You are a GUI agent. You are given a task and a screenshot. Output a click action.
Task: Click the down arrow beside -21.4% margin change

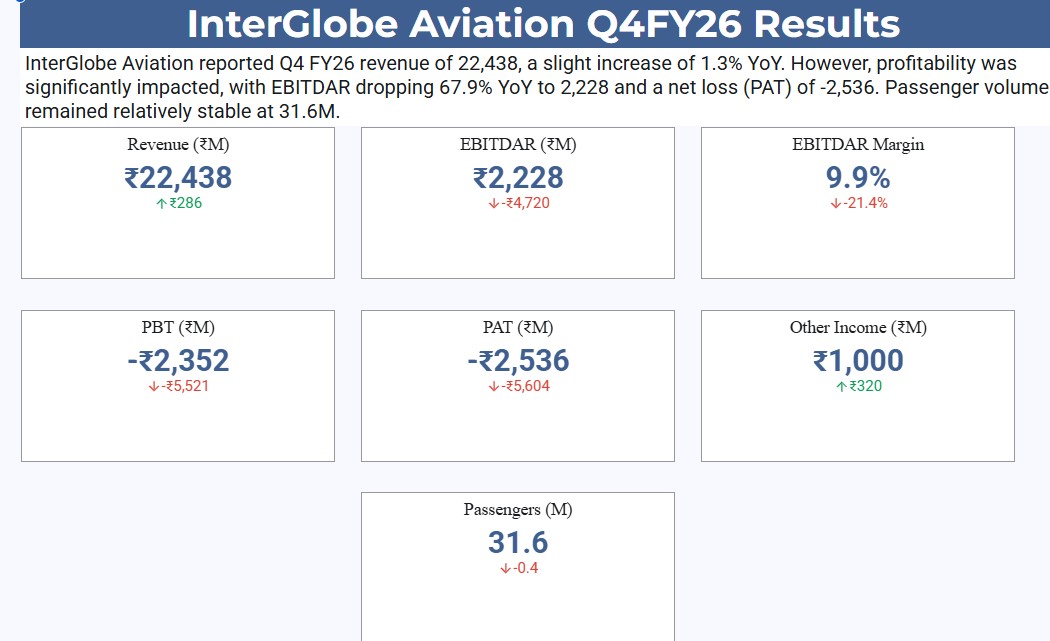pos(836,204)
